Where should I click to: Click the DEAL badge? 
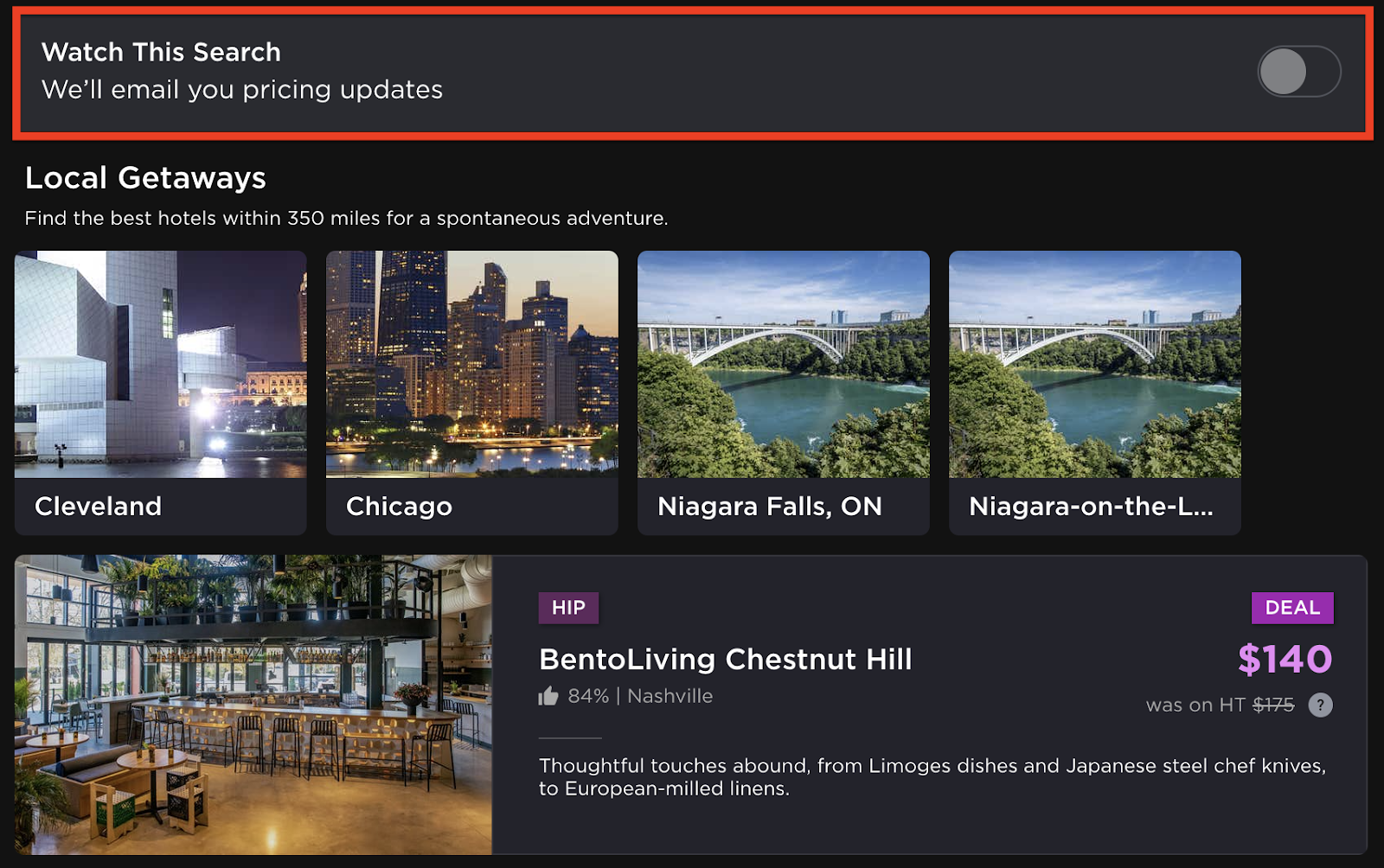tap(1292, 608)
